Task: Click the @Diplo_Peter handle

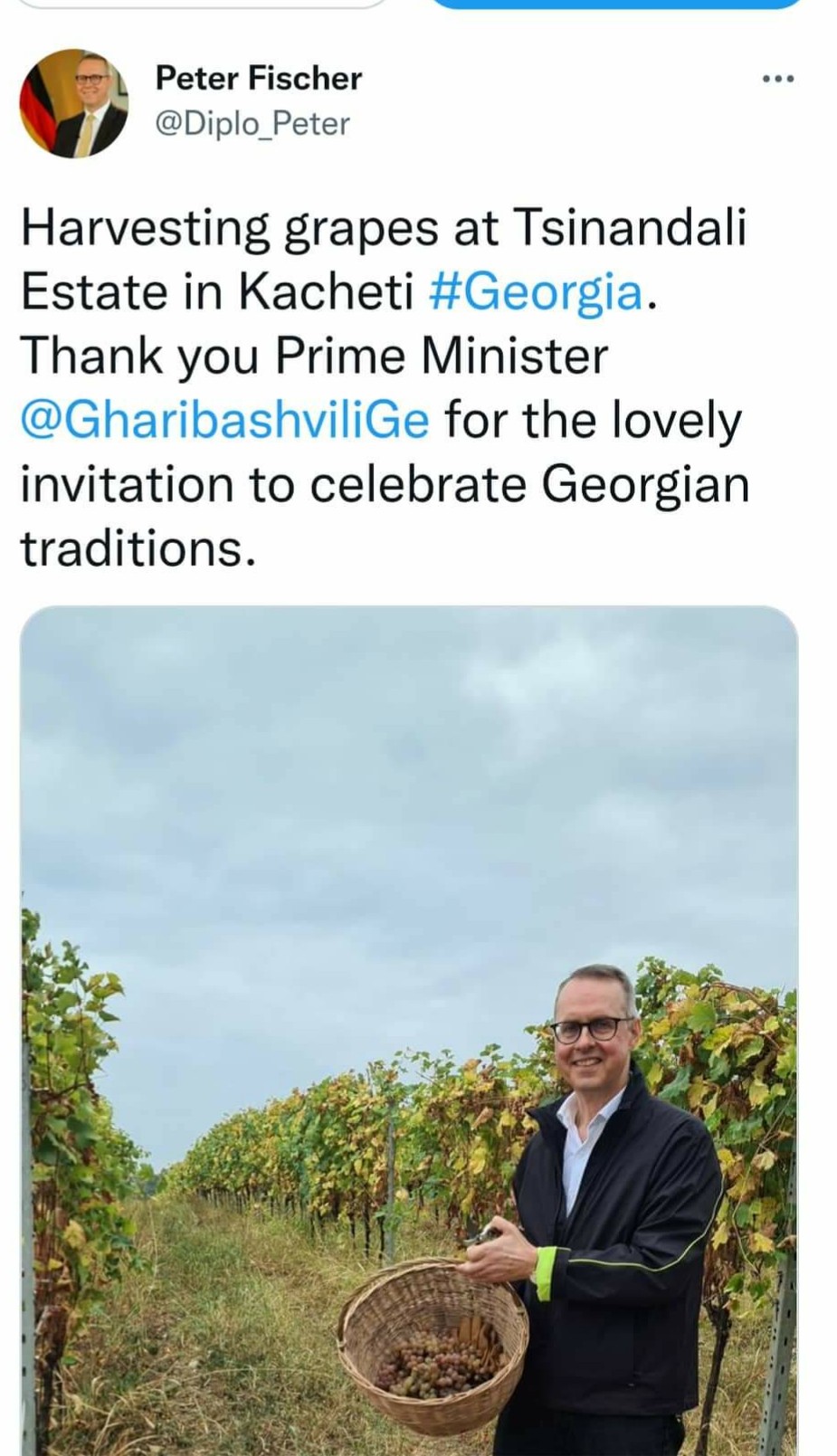Action: pos(252,123)
